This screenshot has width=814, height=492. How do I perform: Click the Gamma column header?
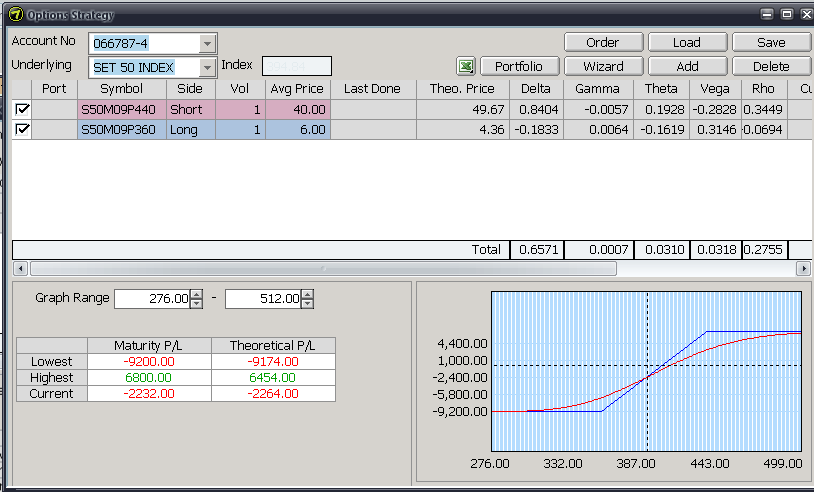coord(598,89)
